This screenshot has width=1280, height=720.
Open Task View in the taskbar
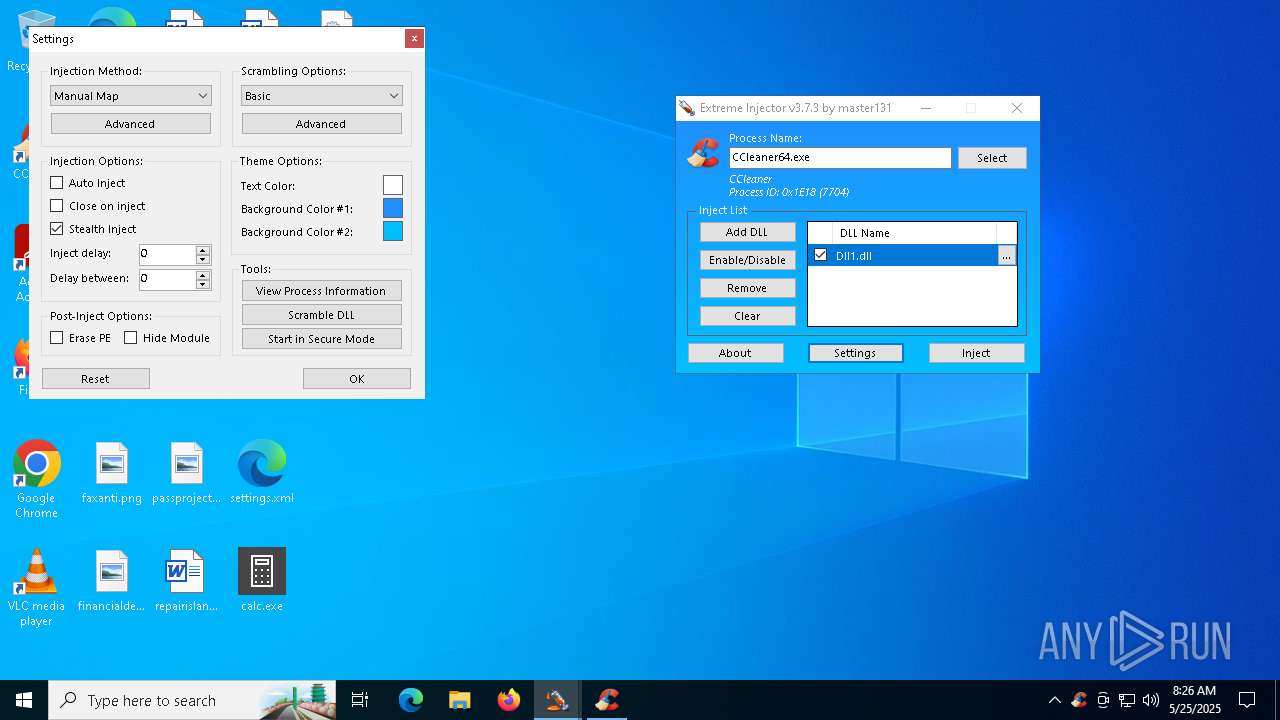360,700
